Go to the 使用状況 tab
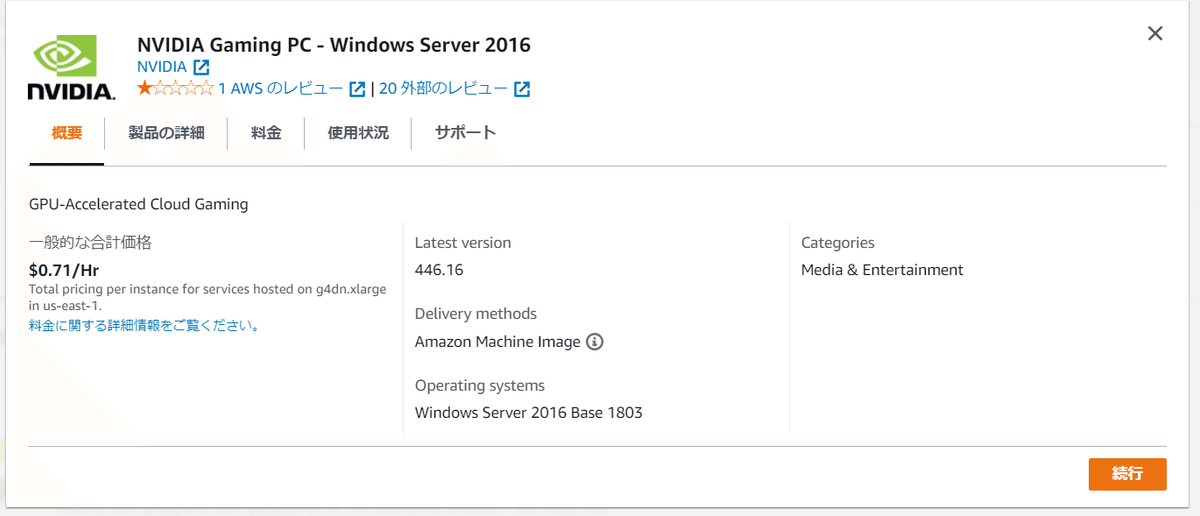The width and height of the screenshot is (1200, 516). coord(358,133)
